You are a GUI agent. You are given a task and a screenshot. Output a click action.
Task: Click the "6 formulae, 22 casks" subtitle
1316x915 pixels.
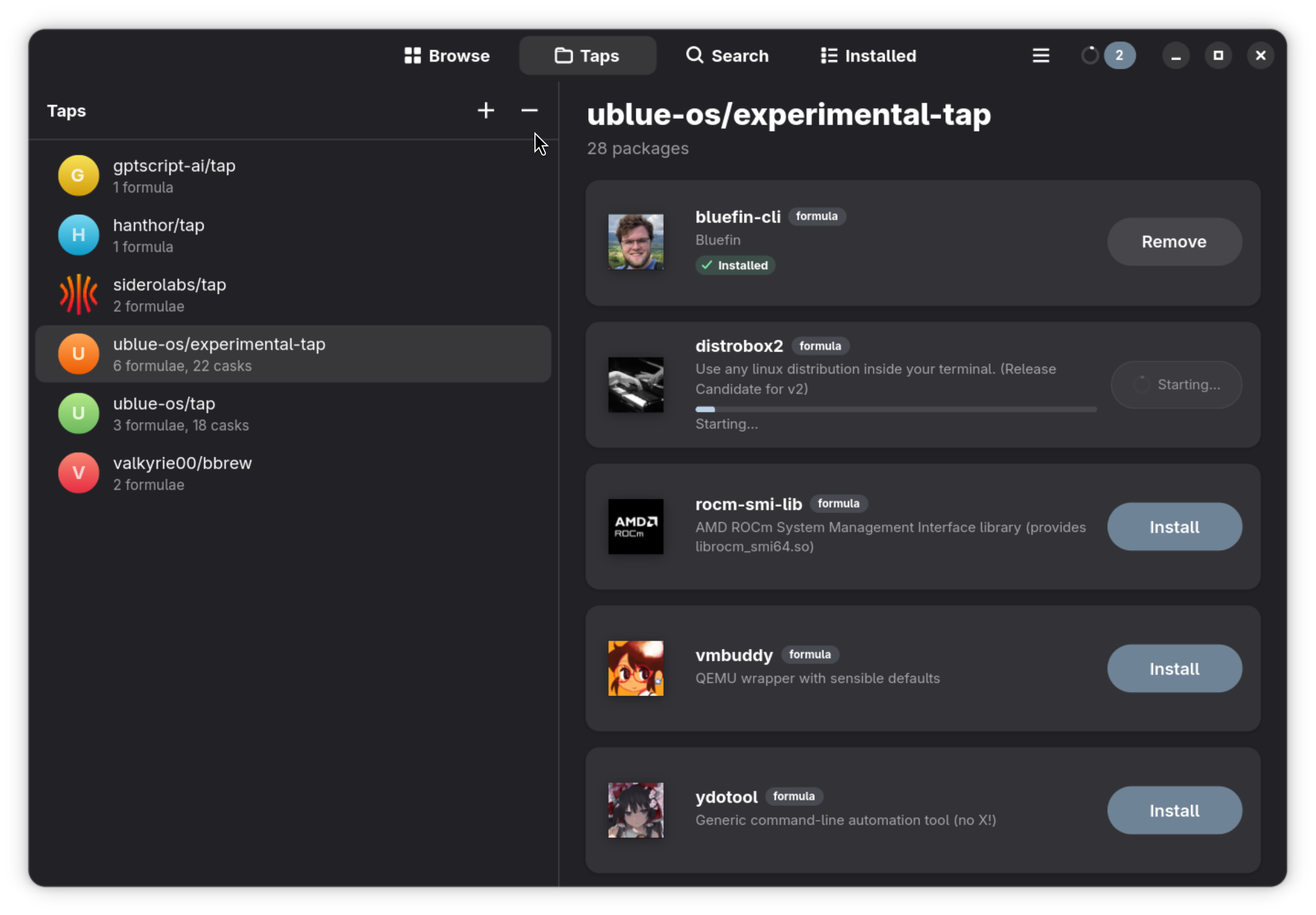point(183,366)
